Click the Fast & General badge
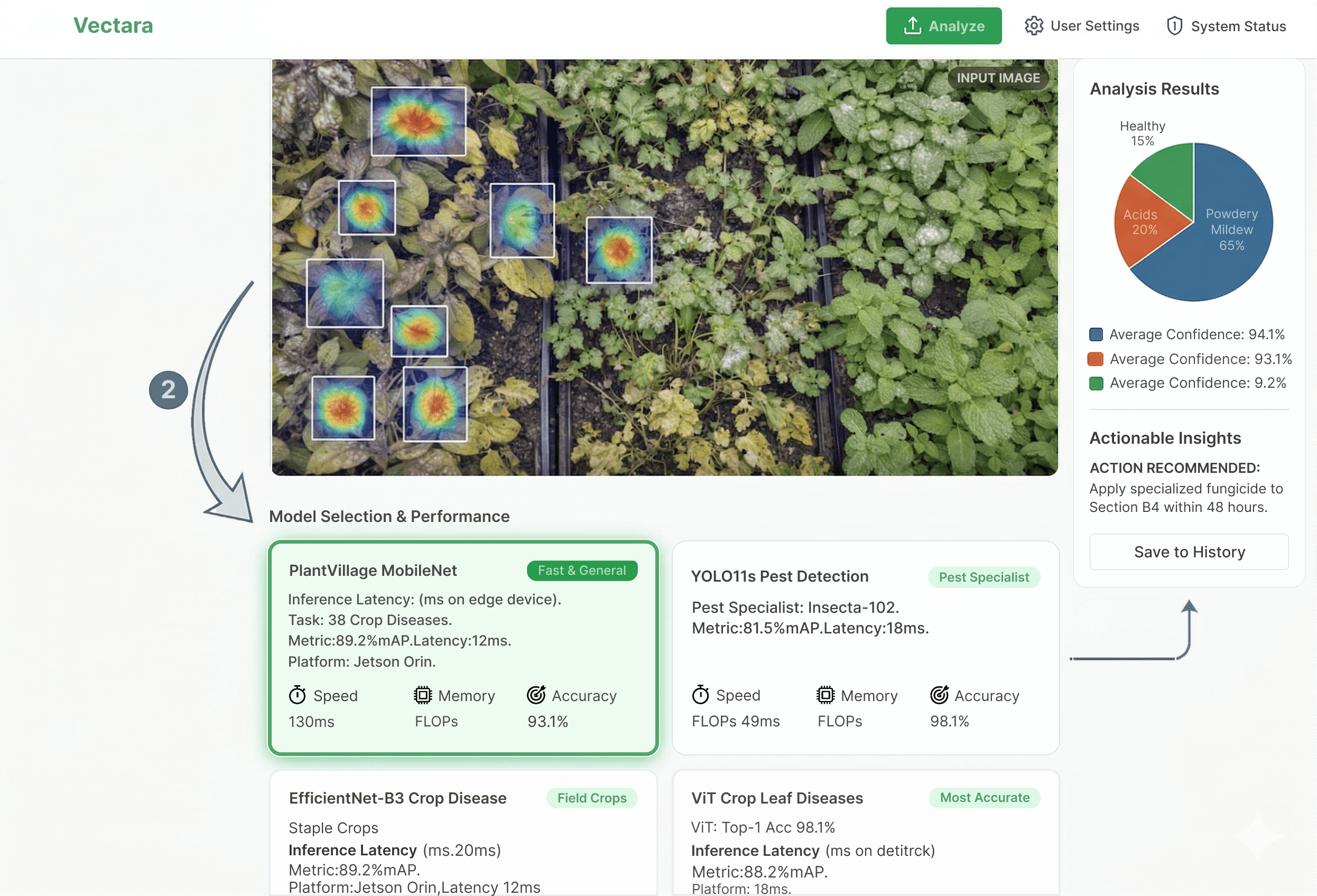1317x896 pixels. [582, 571]
